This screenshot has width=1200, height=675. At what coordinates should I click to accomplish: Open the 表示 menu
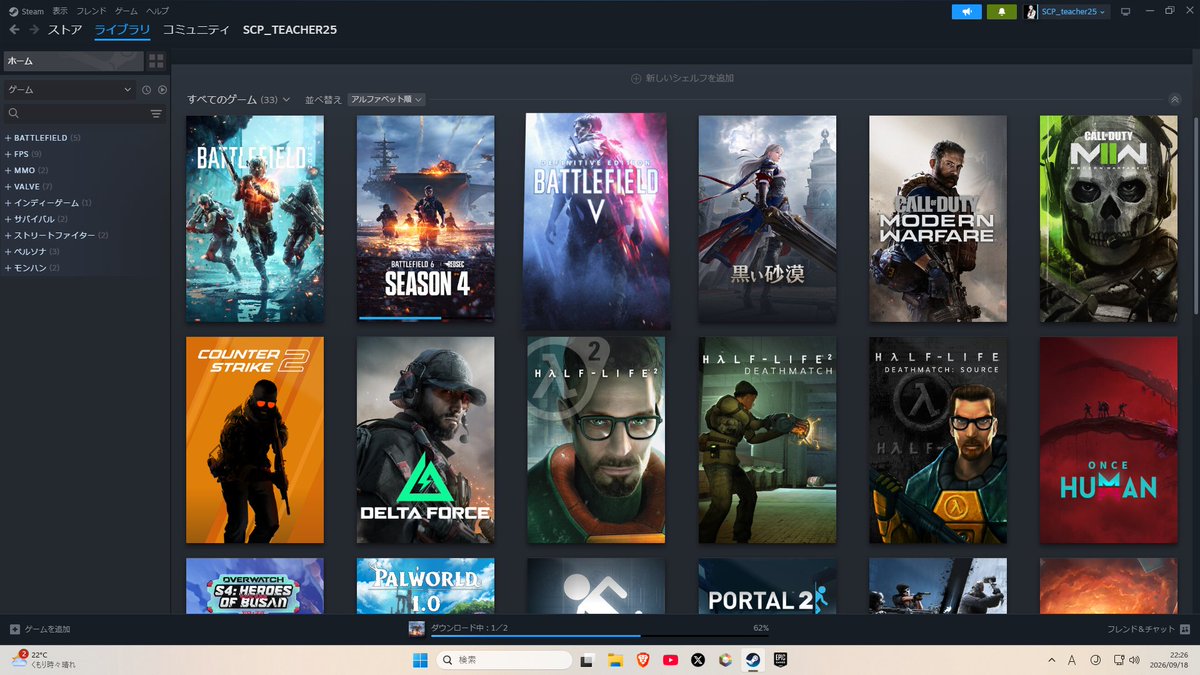point(60,11)
